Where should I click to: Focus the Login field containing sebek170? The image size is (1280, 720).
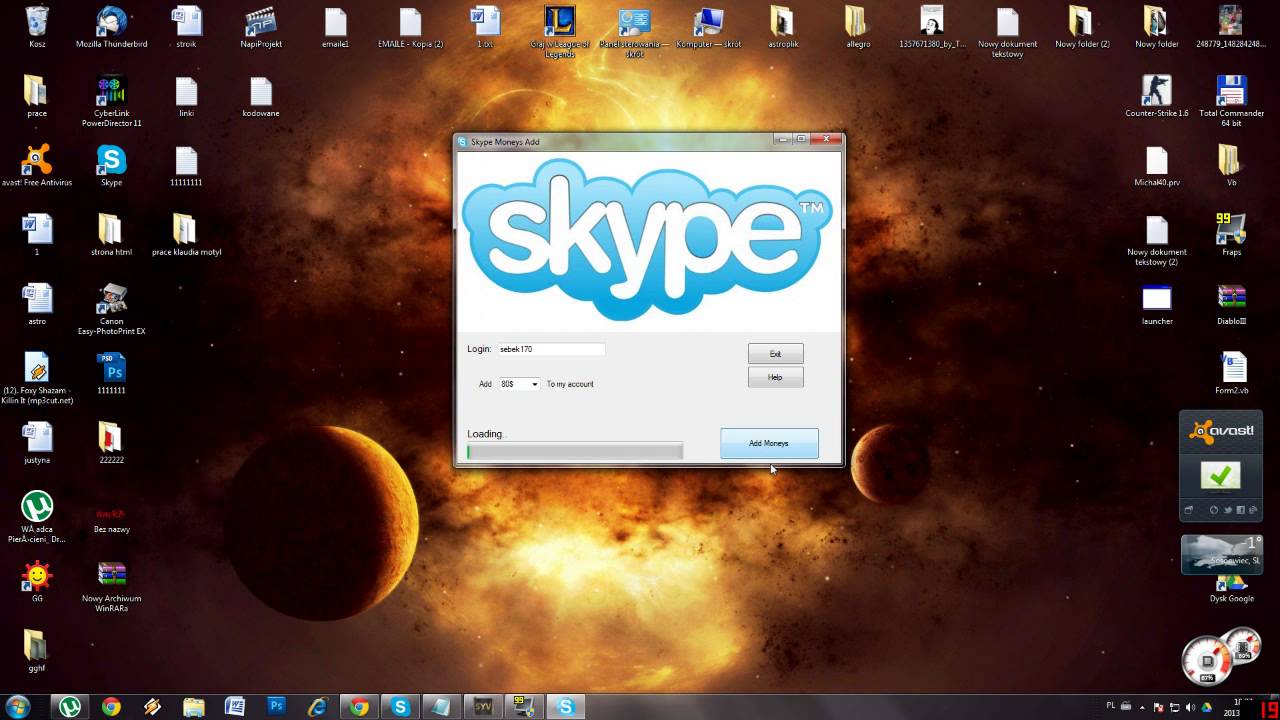click(551, 349)
